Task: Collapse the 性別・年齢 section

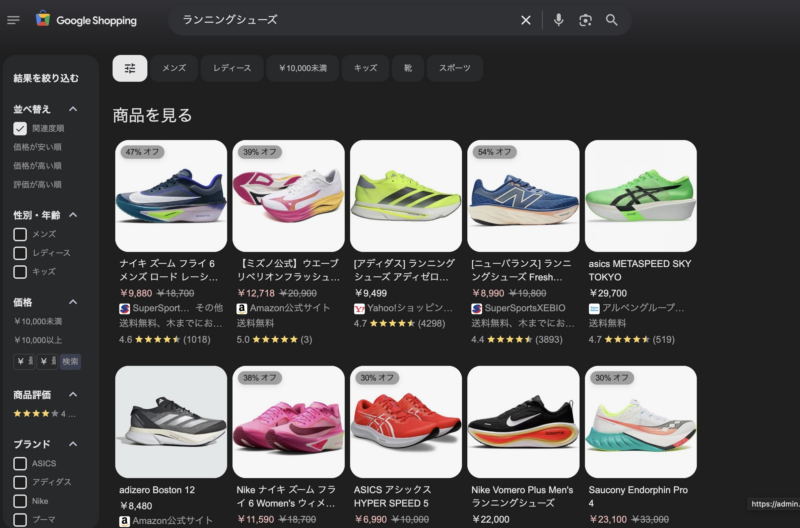Action: point(73,215)
